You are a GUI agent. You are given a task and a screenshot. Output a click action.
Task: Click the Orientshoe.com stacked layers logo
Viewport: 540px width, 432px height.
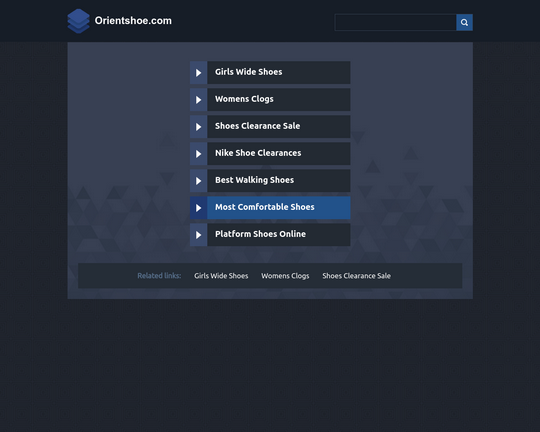click(79, 21)
